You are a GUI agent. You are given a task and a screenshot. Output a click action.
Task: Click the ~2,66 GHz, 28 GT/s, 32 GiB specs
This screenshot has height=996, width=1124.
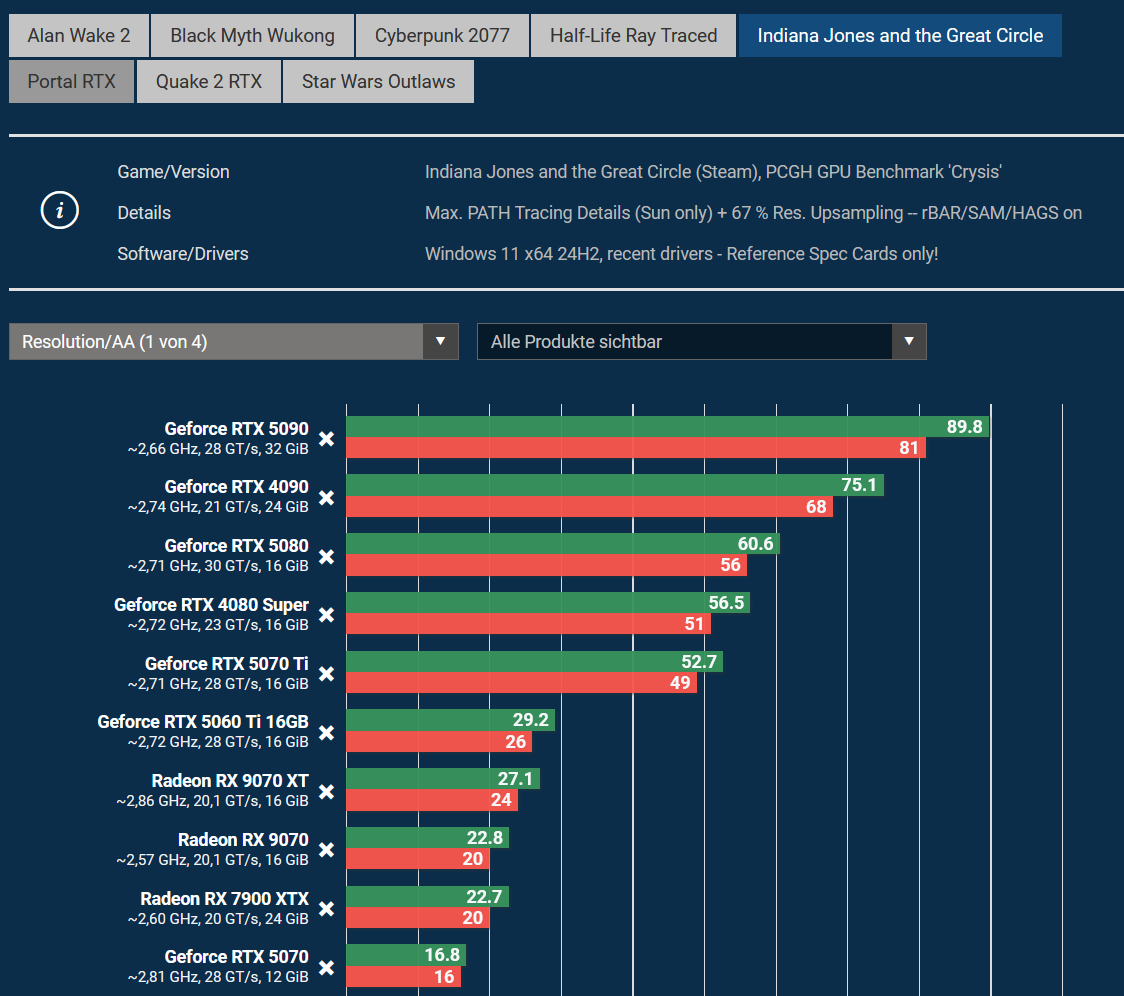pos(218,449)
